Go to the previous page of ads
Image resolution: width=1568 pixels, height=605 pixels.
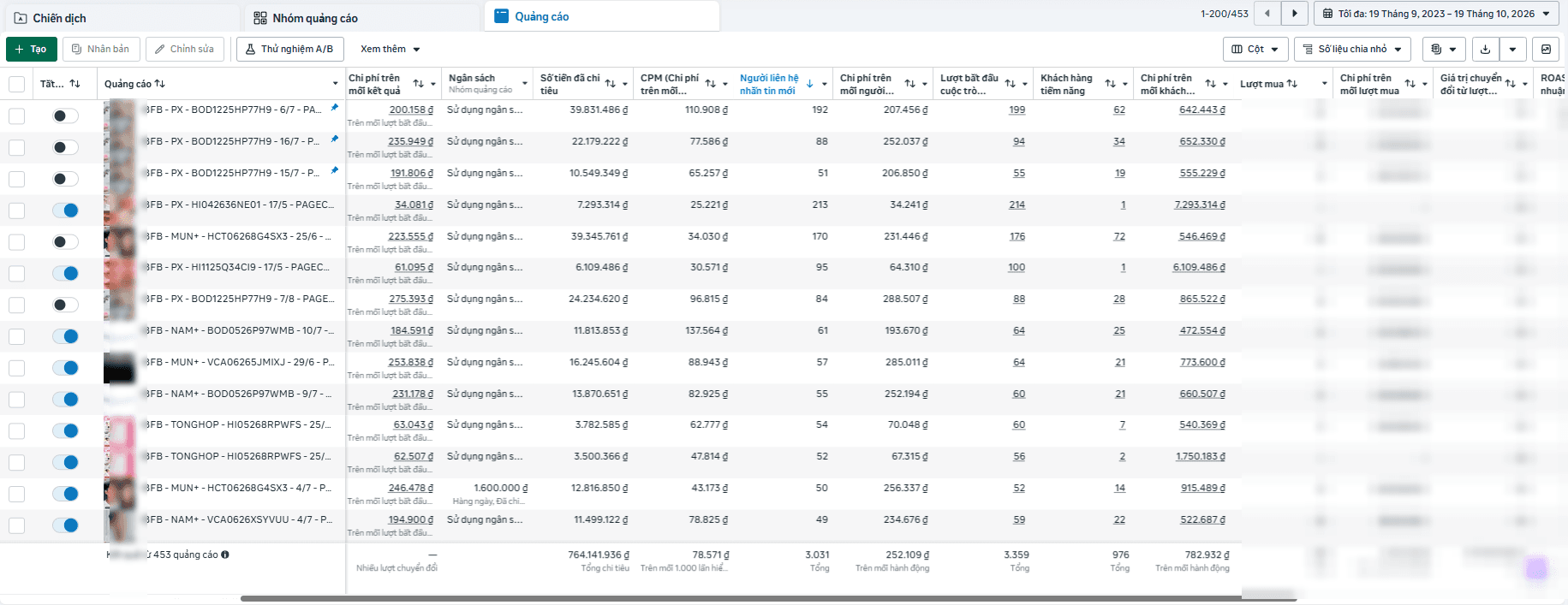pos(1267,14)
